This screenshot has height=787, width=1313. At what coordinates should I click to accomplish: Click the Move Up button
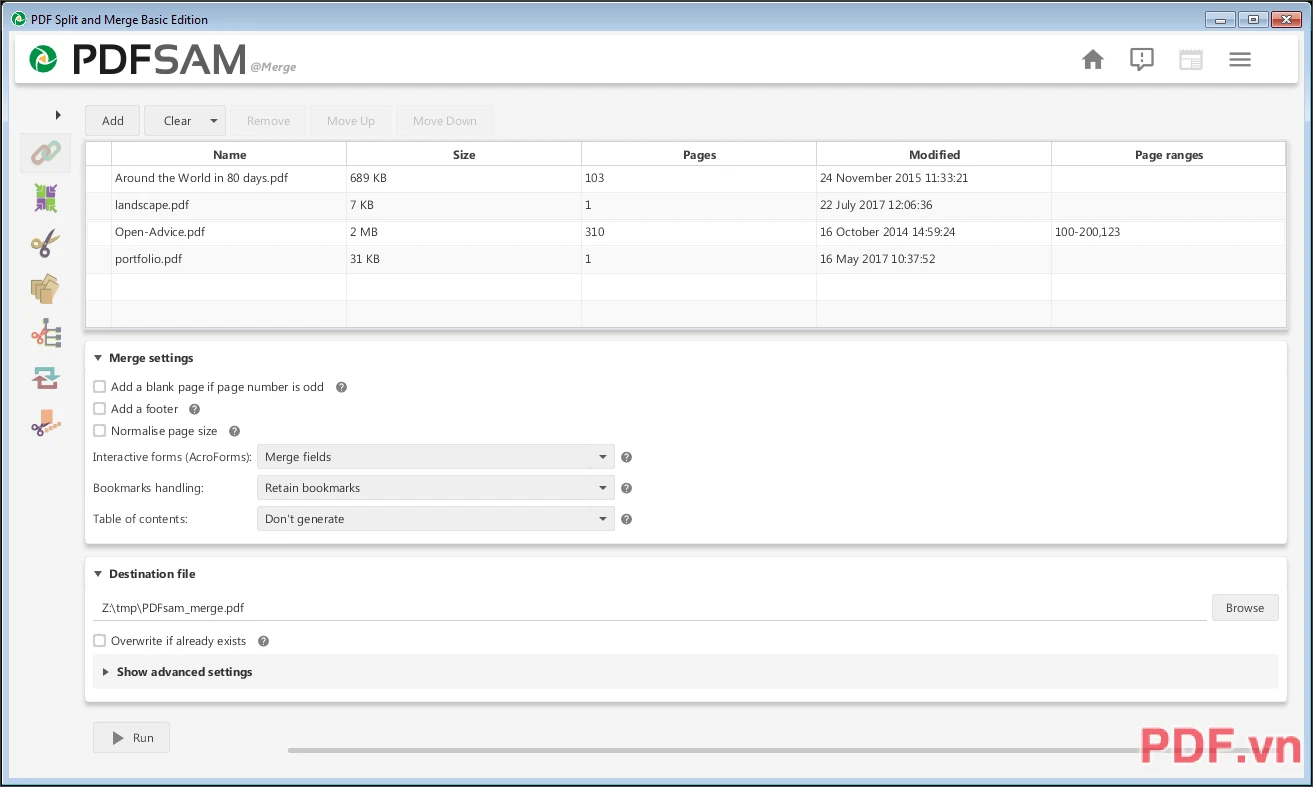pos(351,121)
